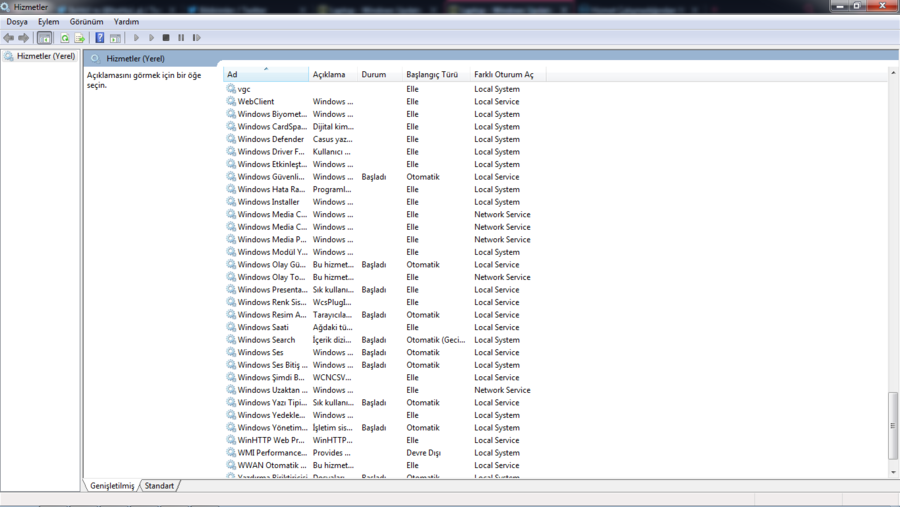Viewport: 900px width, 507px height.
Task: Click the gear icon beside Windows Media P...
Action: 231,239
